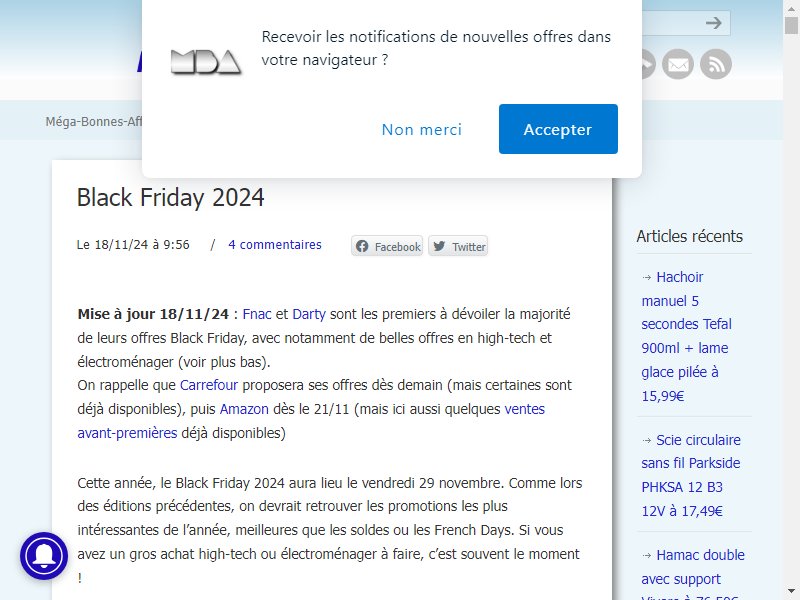
Task: Open Scie circulaire Parkside recent article
Action: (x=692, y=475)
